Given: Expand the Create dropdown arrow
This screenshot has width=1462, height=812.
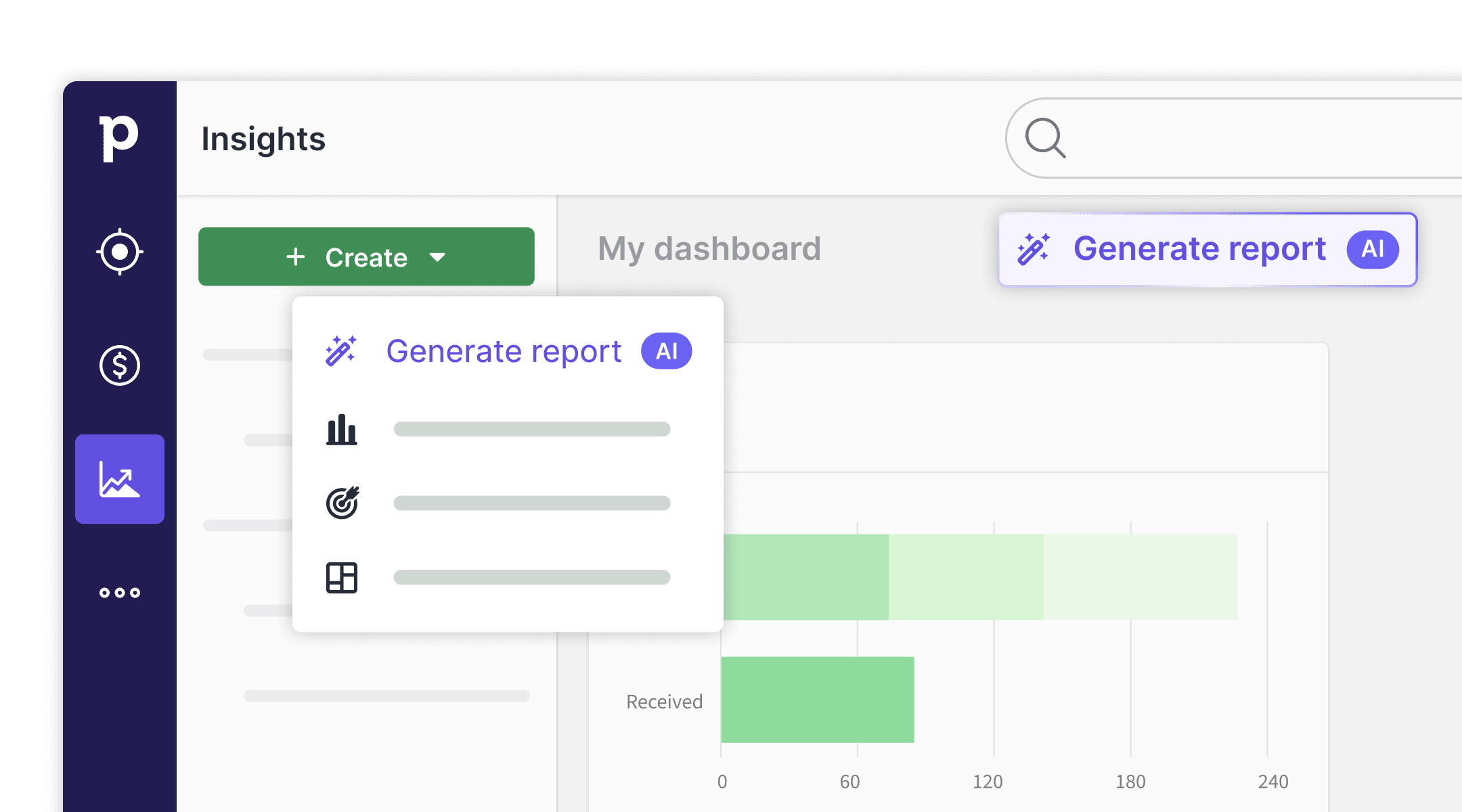Looking at the screenshot, I should [437, 257].
